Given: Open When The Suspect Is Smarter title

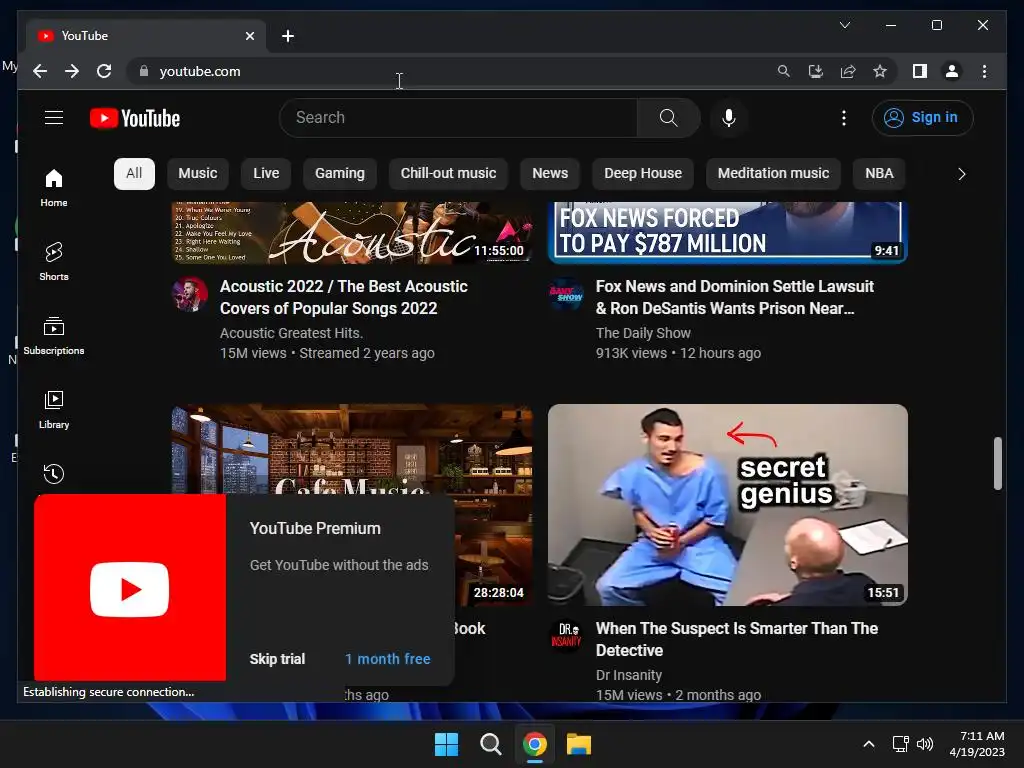Looking at the screenshot, I should click(737, 639).
